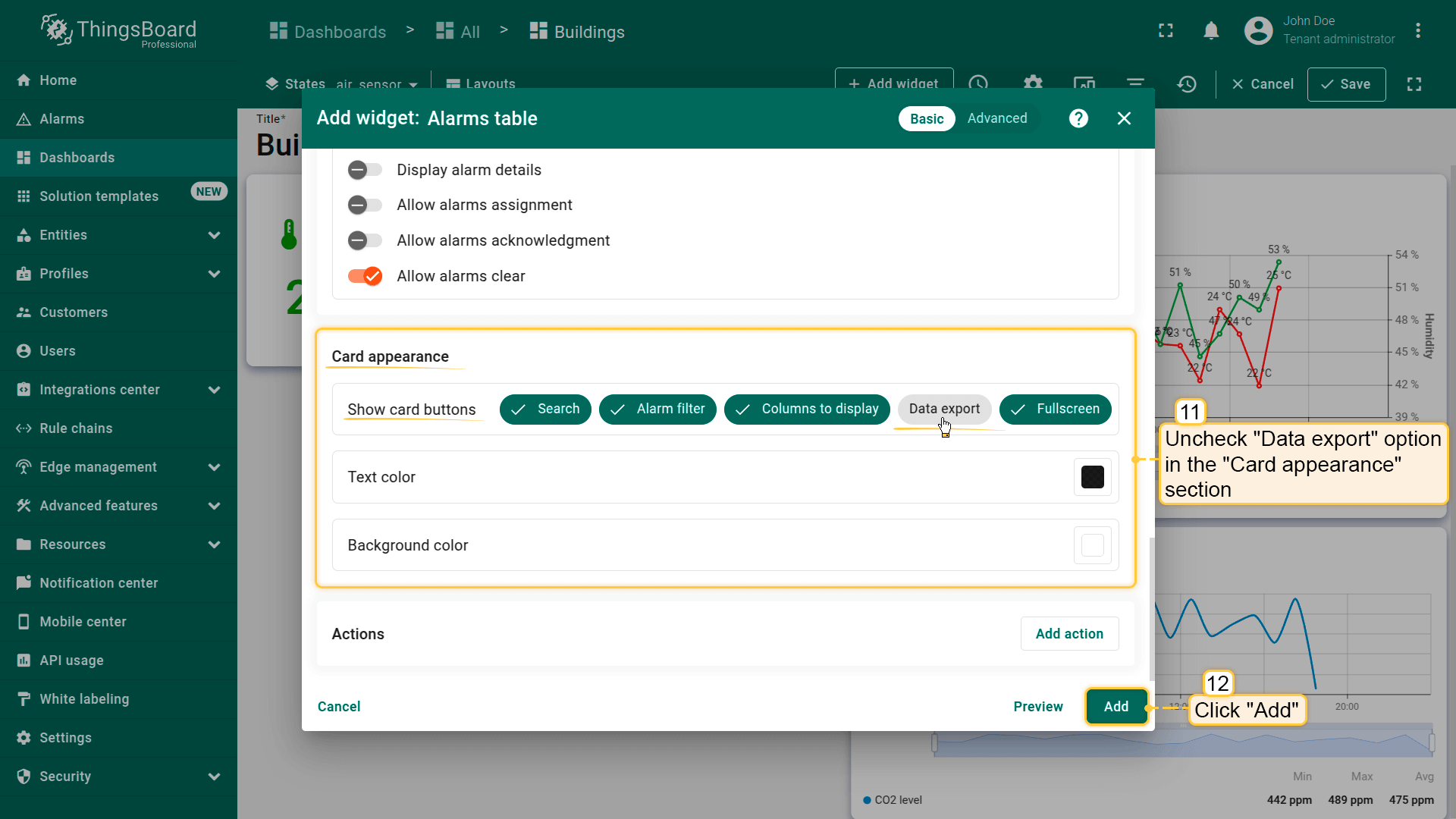Check the Data export chip
This screenshot has height=819, width=1456.
(x=944, y=409)
